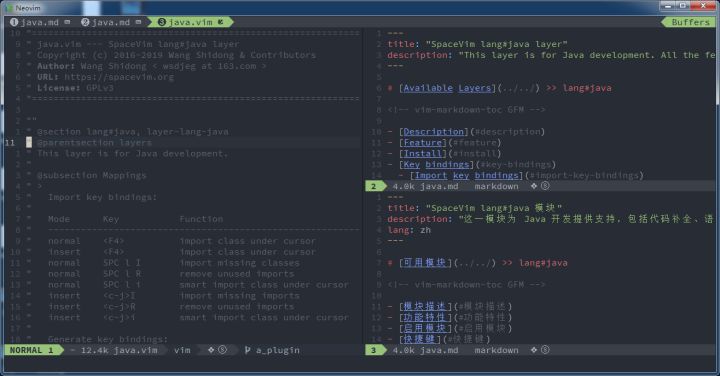
Task: Switch to the second java.md buffer tab
Action: (x=111, y=22)
